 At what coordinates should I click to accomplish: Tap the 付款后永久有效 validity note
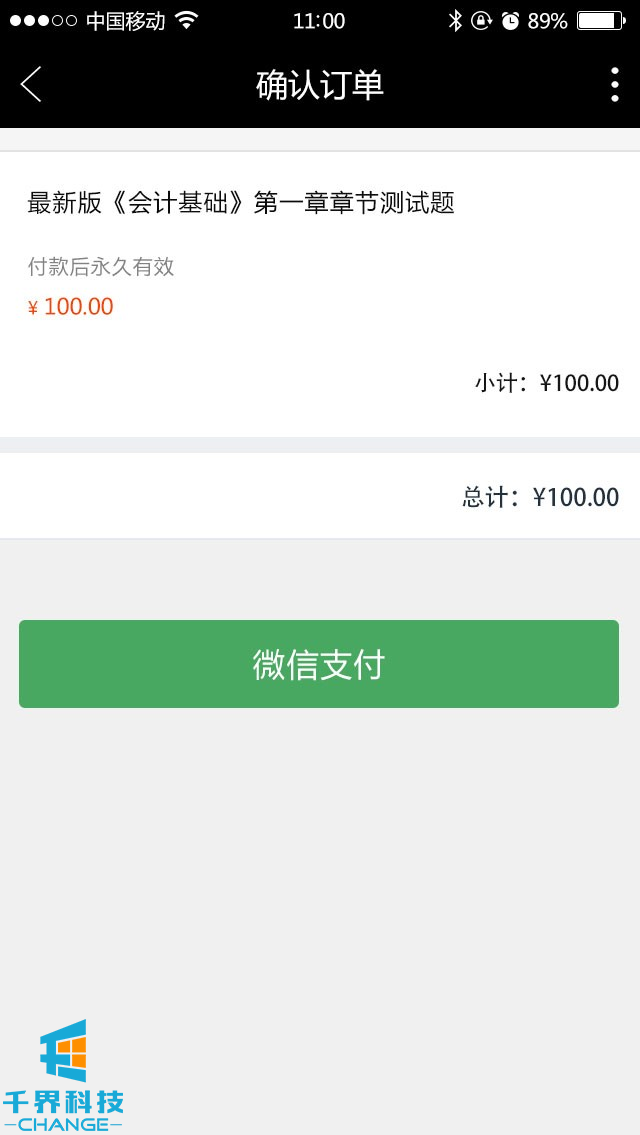pos(101,267)
